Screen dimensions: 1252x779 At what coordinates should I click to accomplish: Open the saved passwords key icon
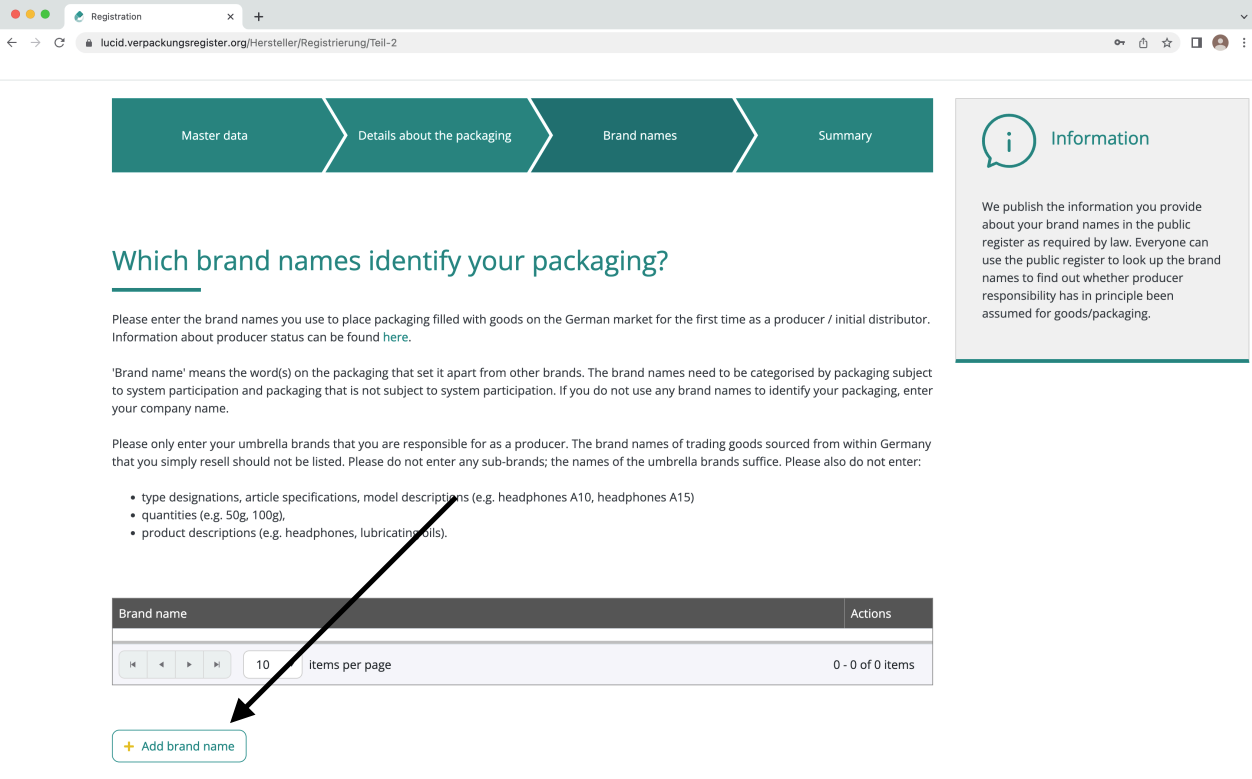coord(1119,43)
